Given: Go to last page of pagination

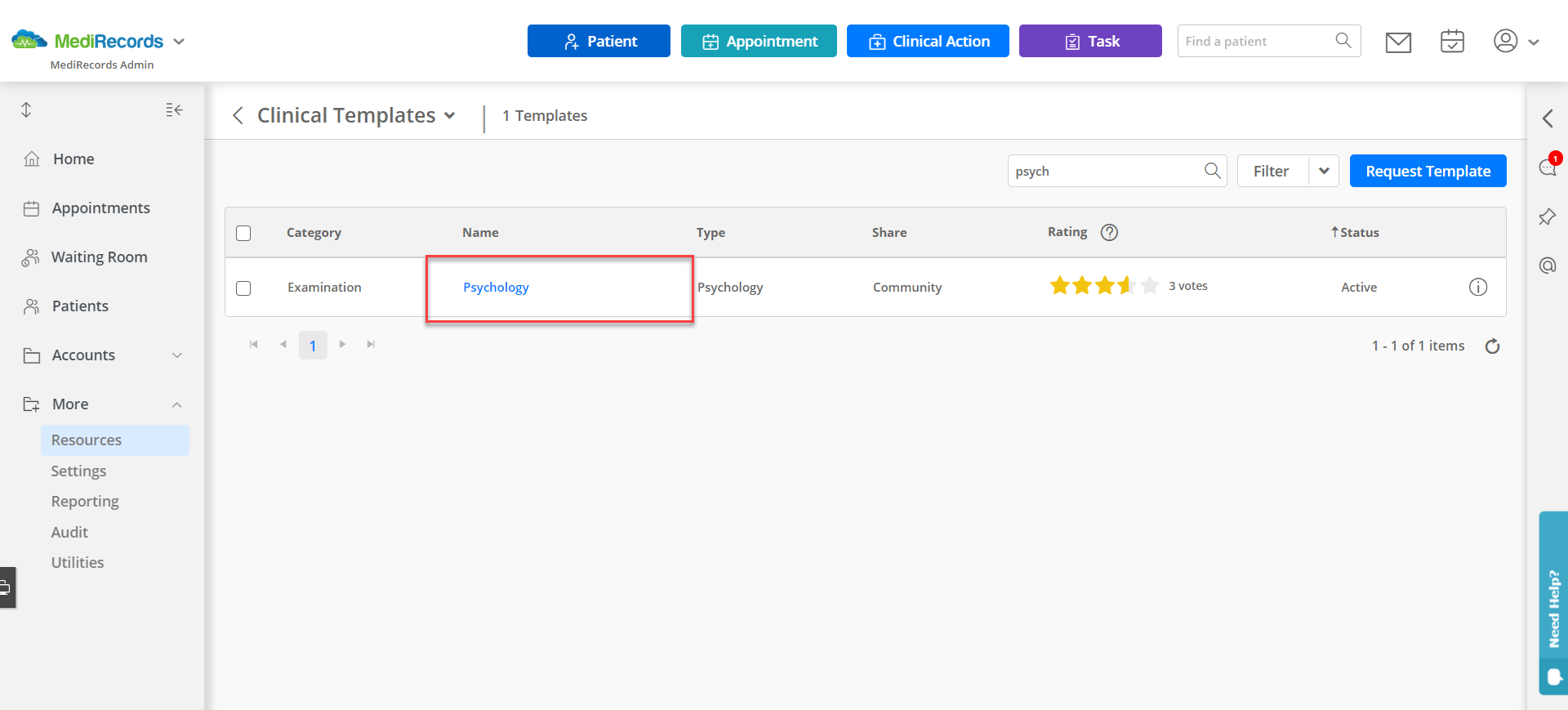Looking at the screenshot, I should [371, 345].
